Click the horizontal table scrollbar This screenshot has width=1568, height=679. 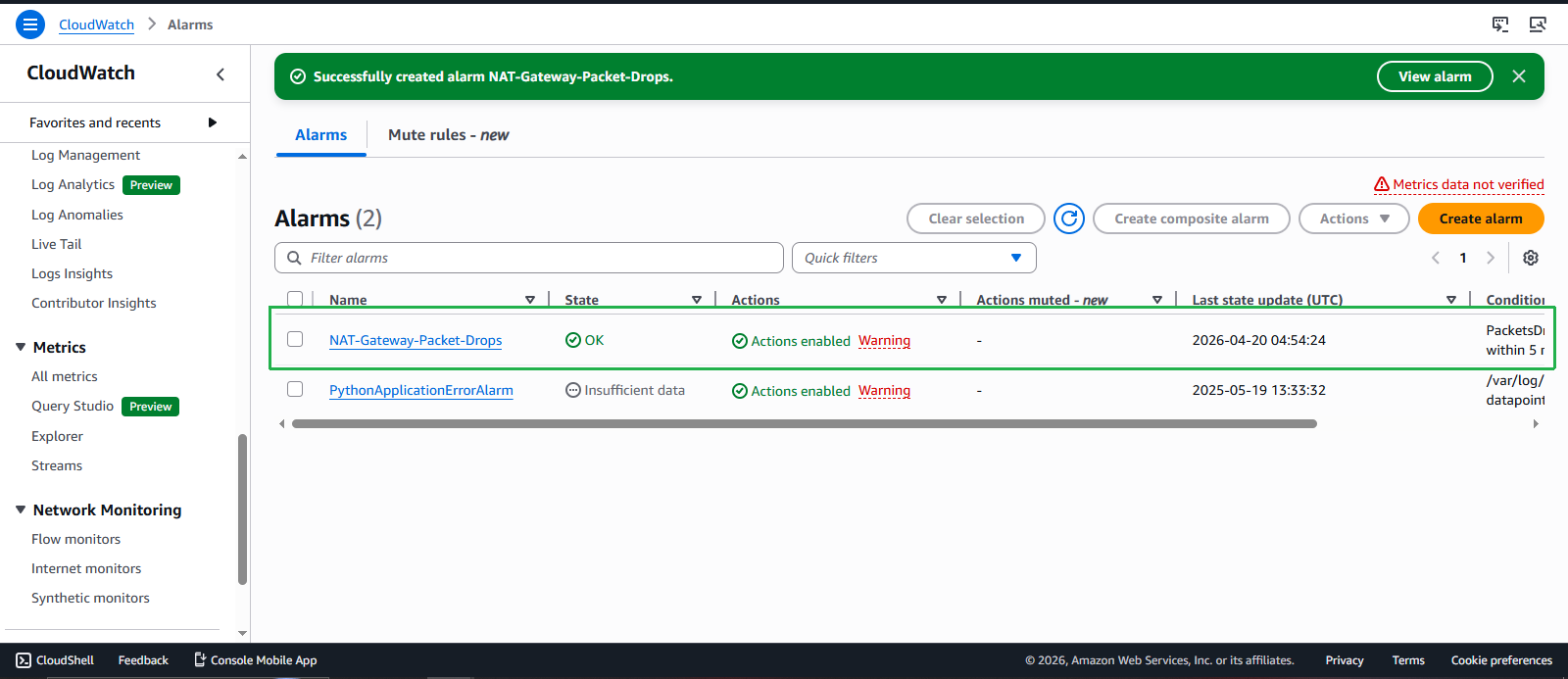click(805, 424)
